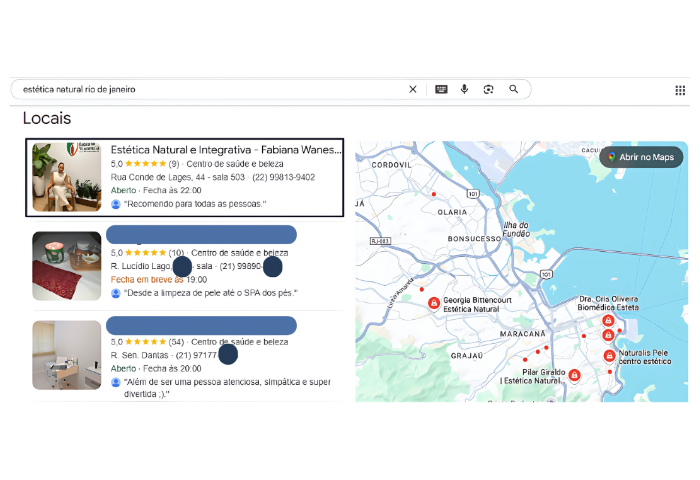Open 'Abrir no Maps' button on the map
The image size is (700, 480).
(x=641, y=157)
